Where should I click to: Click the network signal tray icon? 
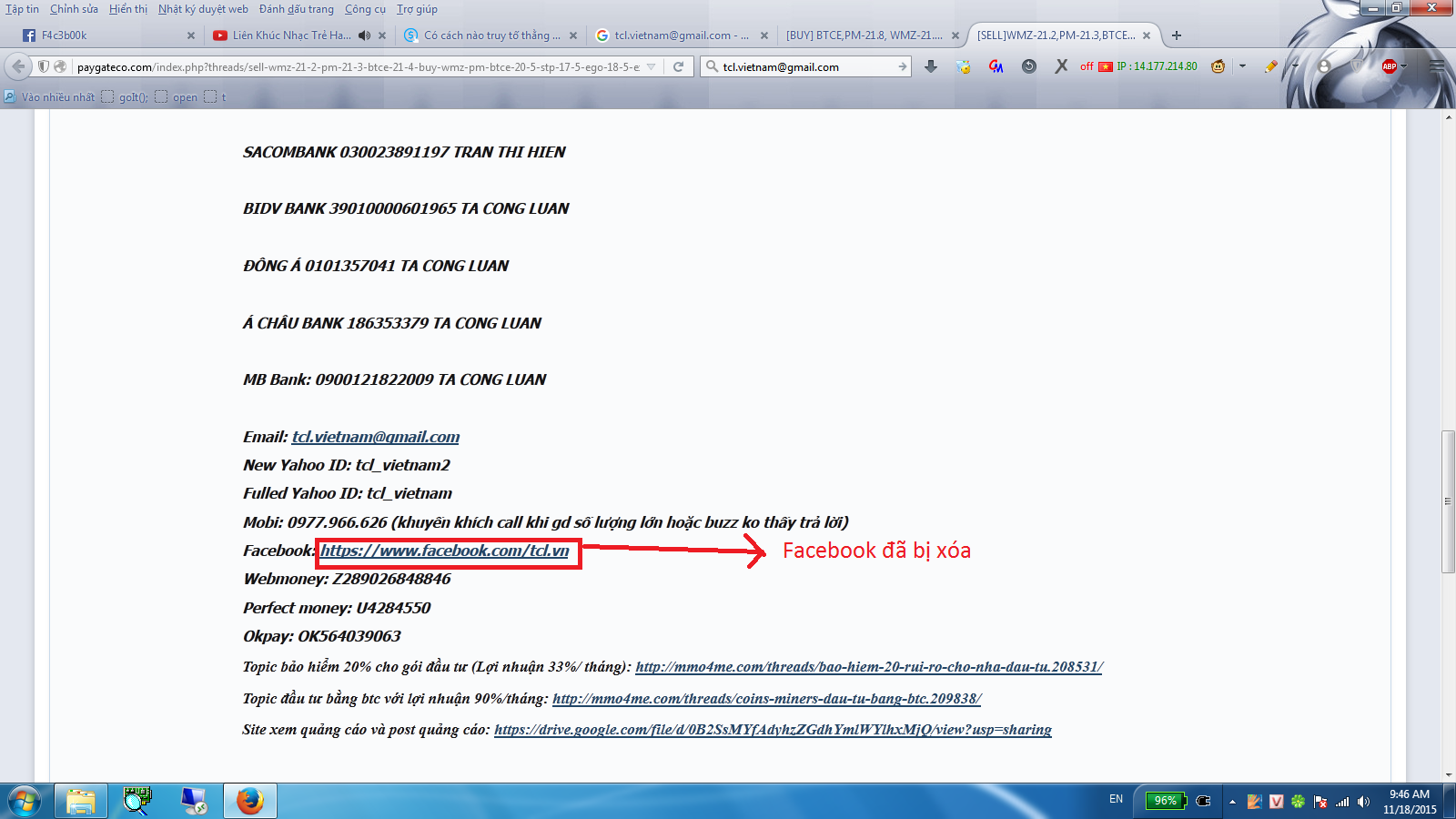pyautogui.click(x=1342, y=802)
